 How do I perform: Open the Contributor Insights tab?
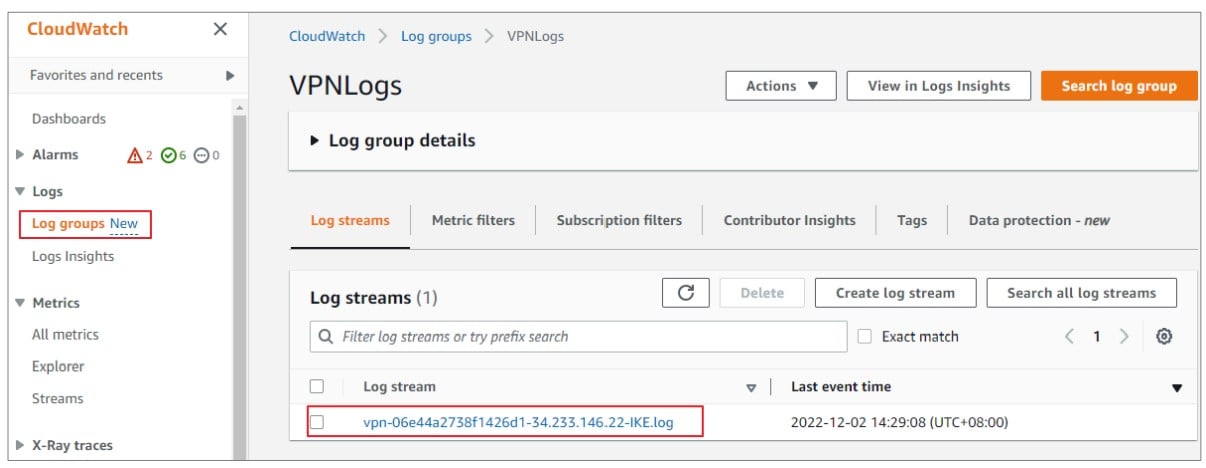point(789,220)
